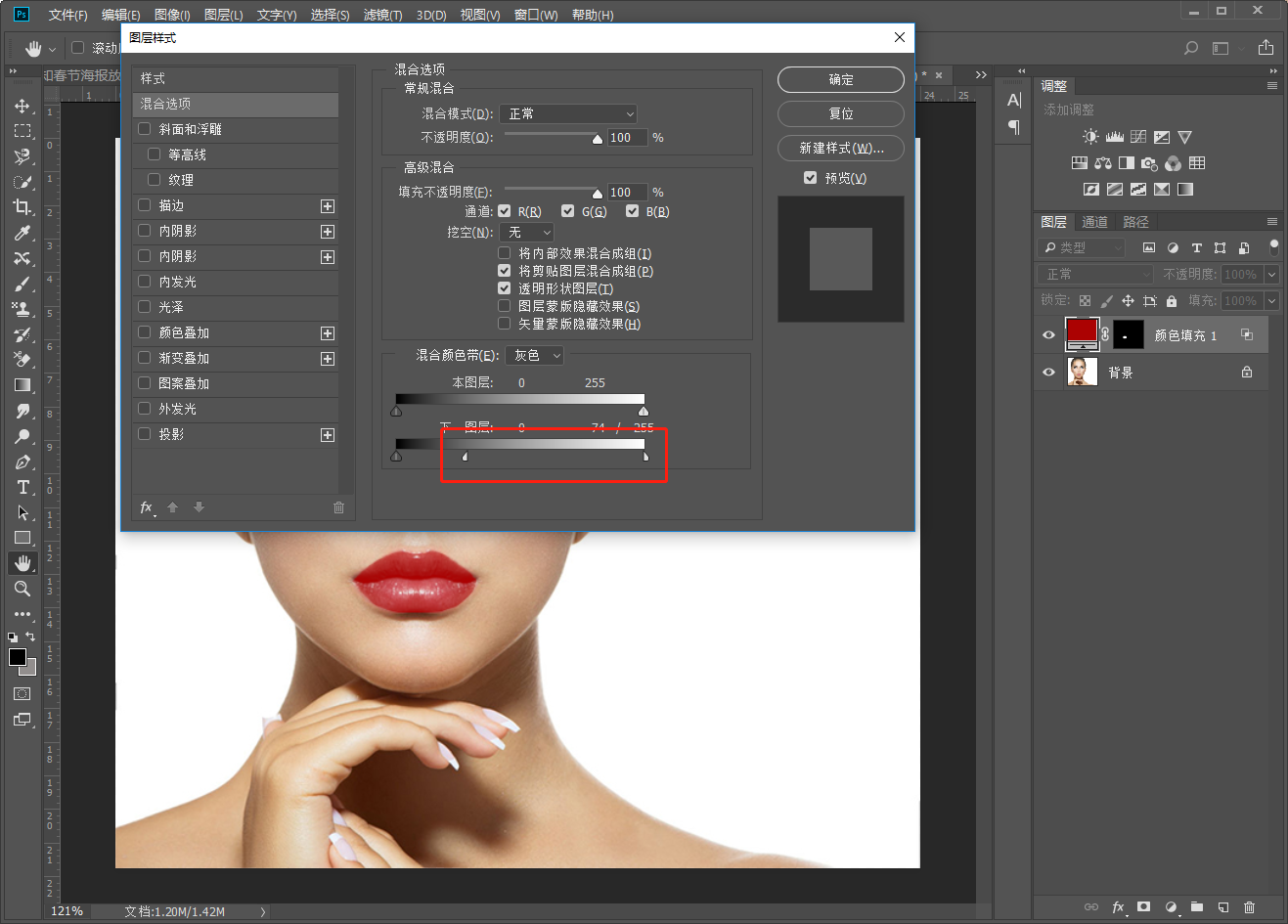Select the Horizontal Type tool

point(22,487)
